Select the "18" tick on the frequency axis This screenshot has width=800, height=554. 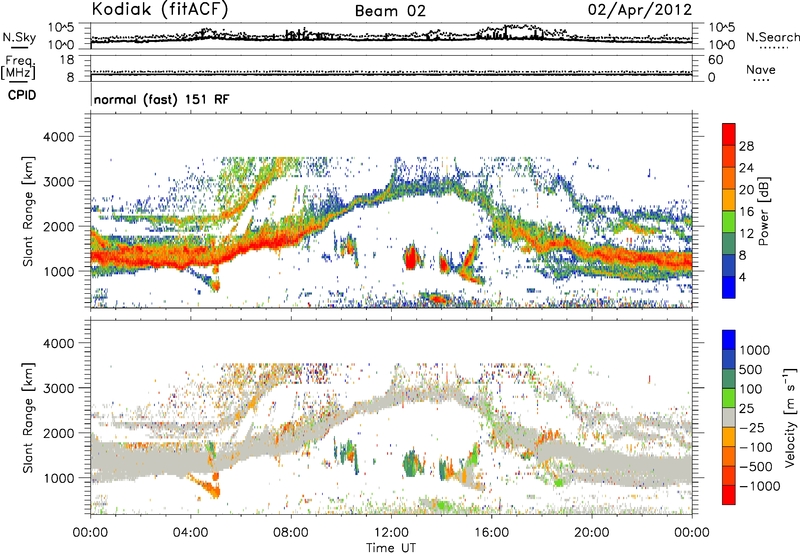[67, 60]
